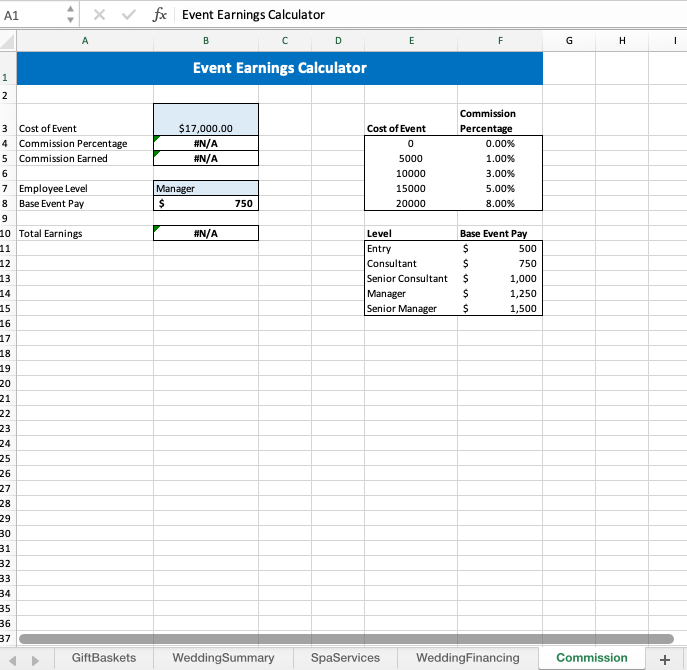This screenshot has height=670, width=687.
Task: Select the Base Event Pay 750 cell
Action: pyautogui.click(x=206, y=203)
